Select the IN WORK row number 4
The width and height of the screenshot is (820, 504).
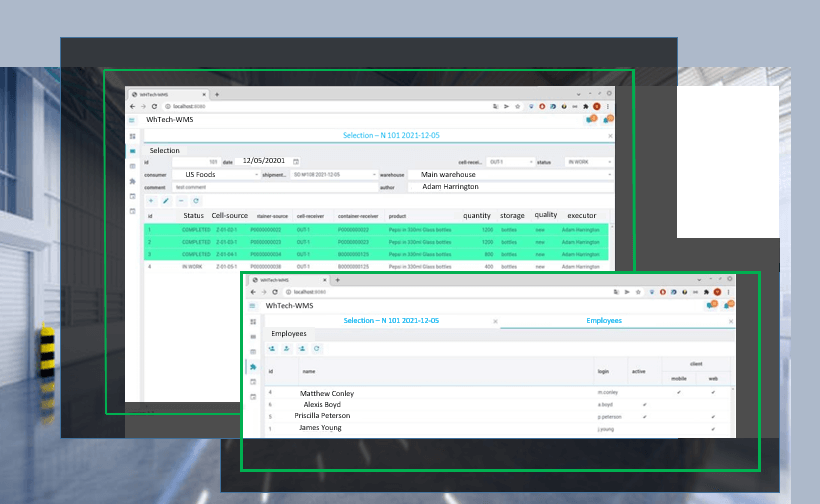[377, 267]
